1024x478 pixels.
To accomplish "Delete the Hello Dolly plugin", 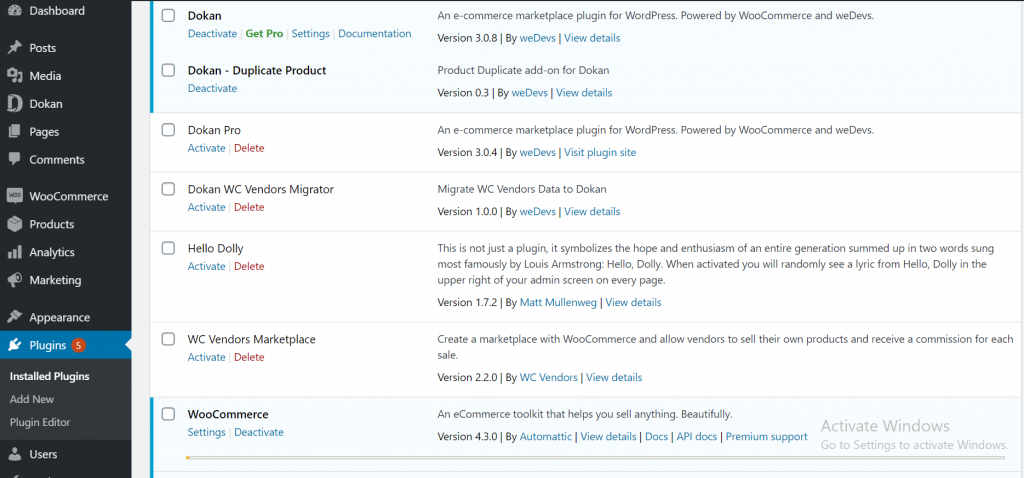I will pos(249,266).
